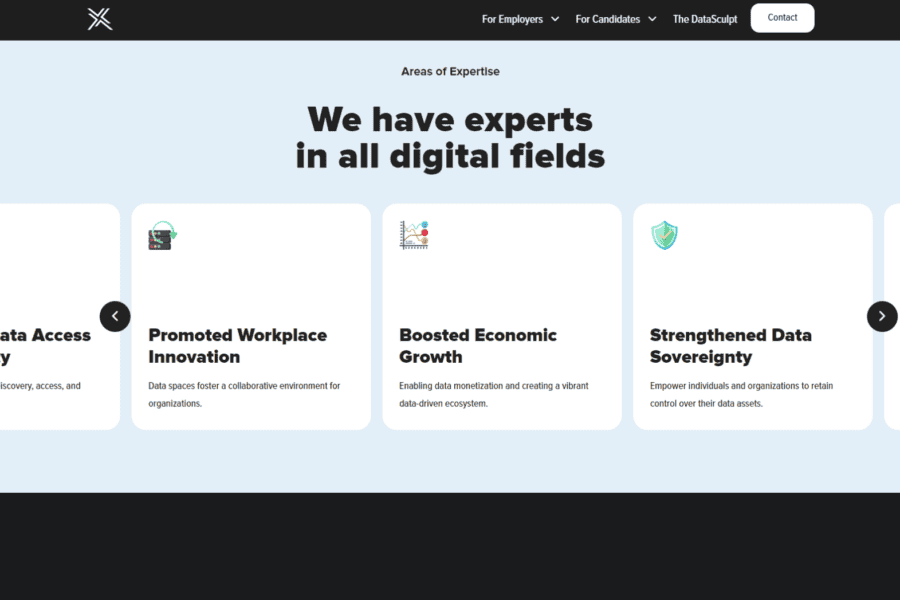Visit The DataSculpt link
Viewport: 900px width, 600px height.
coord(705,19)
